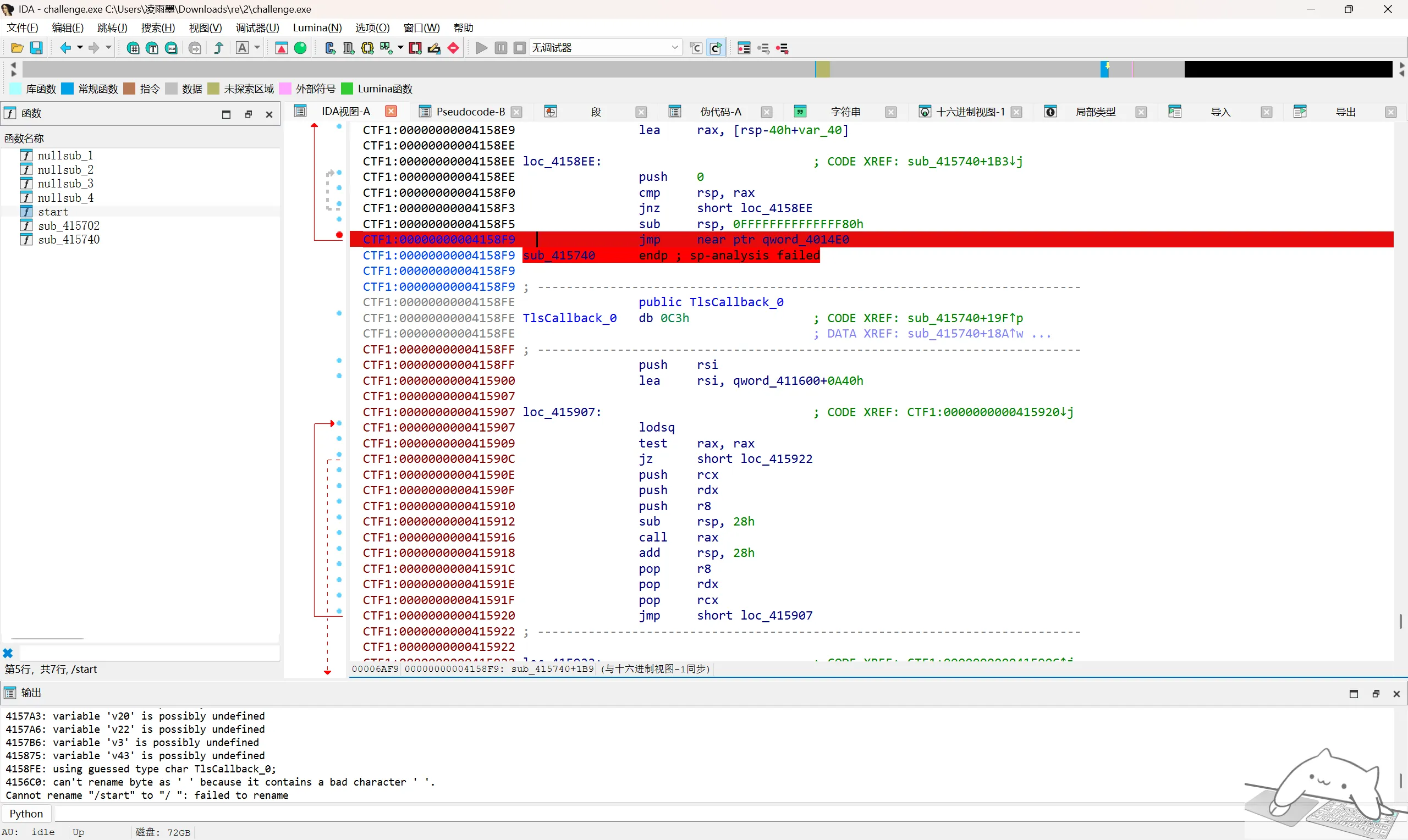Pause the process with the pause button
The height and width of the screenshot is (840, 1408).
click(501, 48)
